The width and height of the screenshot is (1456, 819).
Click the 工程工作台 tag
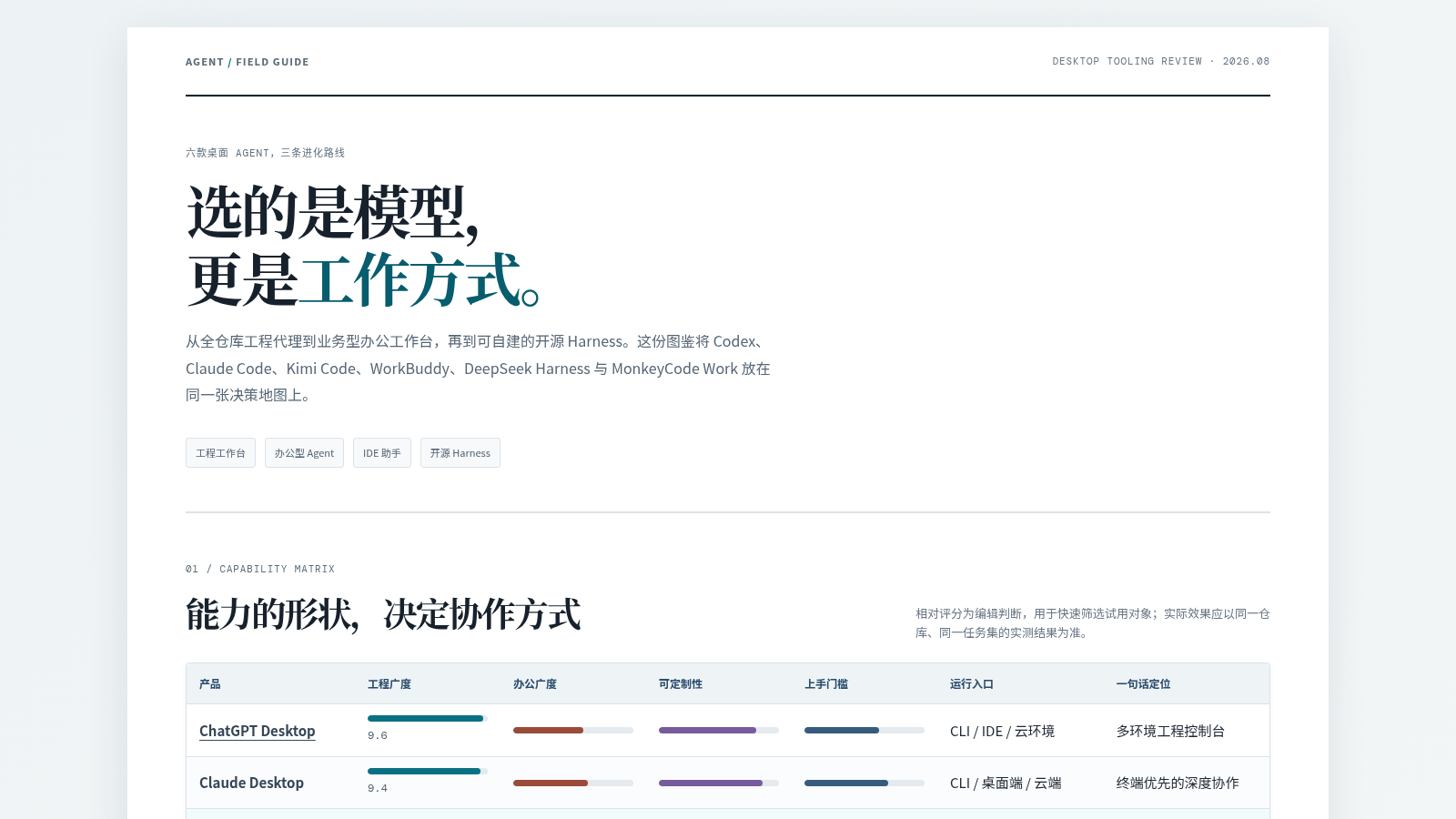click(x=220, y=453)
